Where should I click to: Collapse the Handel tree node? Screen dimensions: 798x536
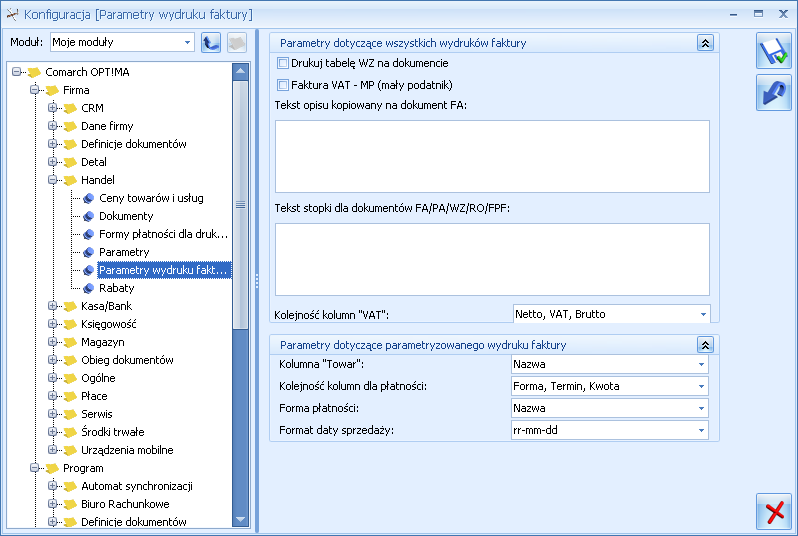(52, 180)
